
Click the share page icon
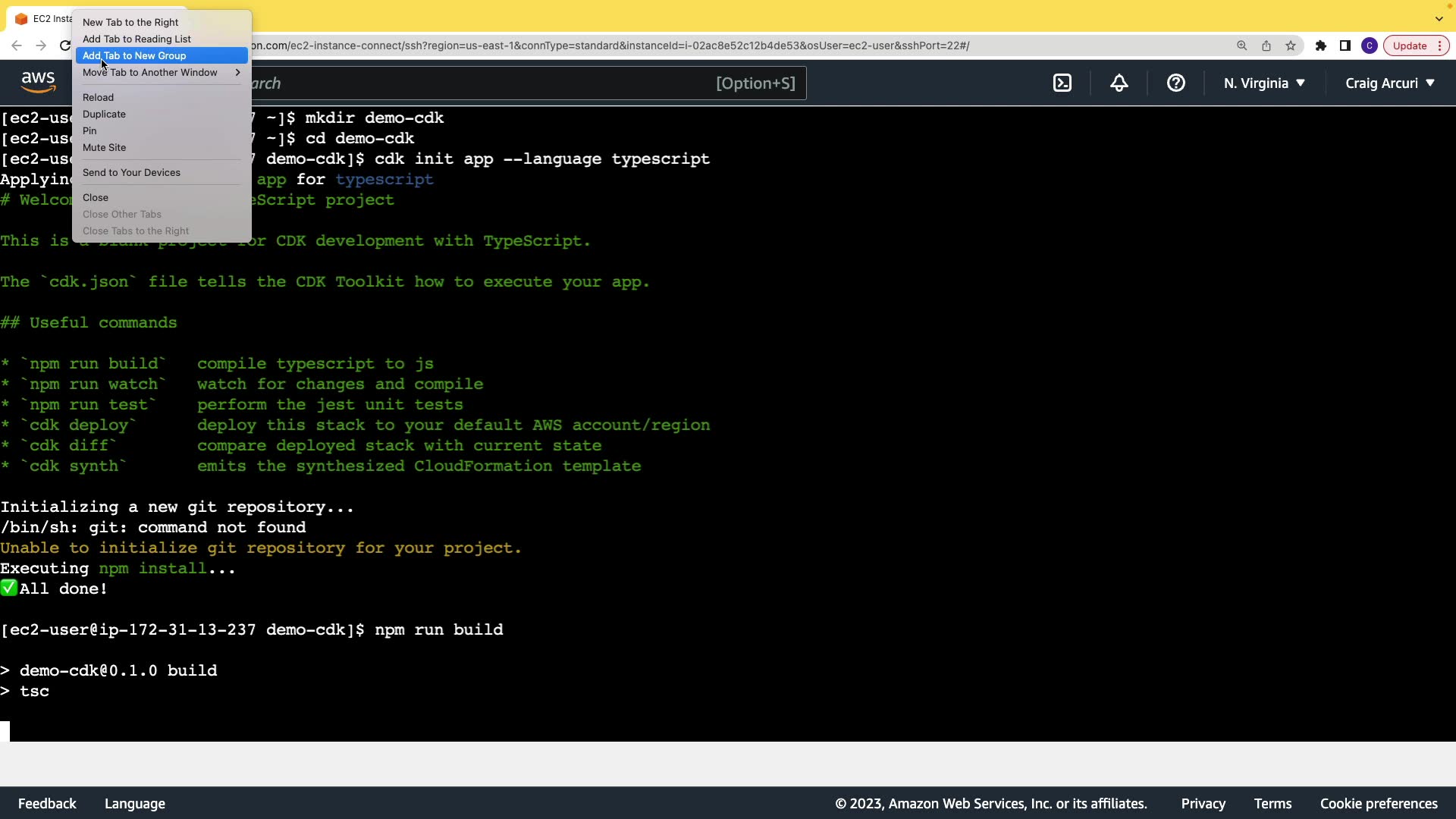[1266, 45]
